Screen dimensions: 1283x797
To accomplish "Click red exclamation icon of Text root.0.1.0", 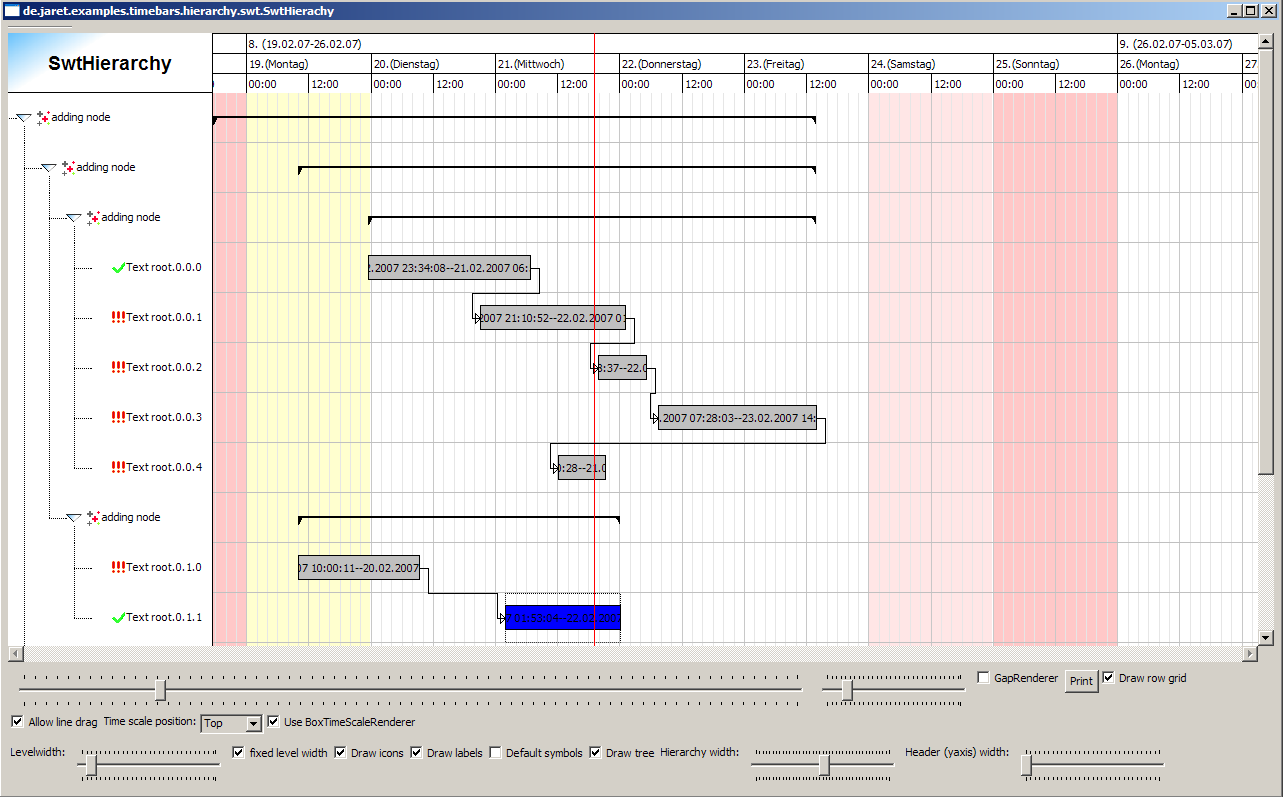I will point(118,568).
